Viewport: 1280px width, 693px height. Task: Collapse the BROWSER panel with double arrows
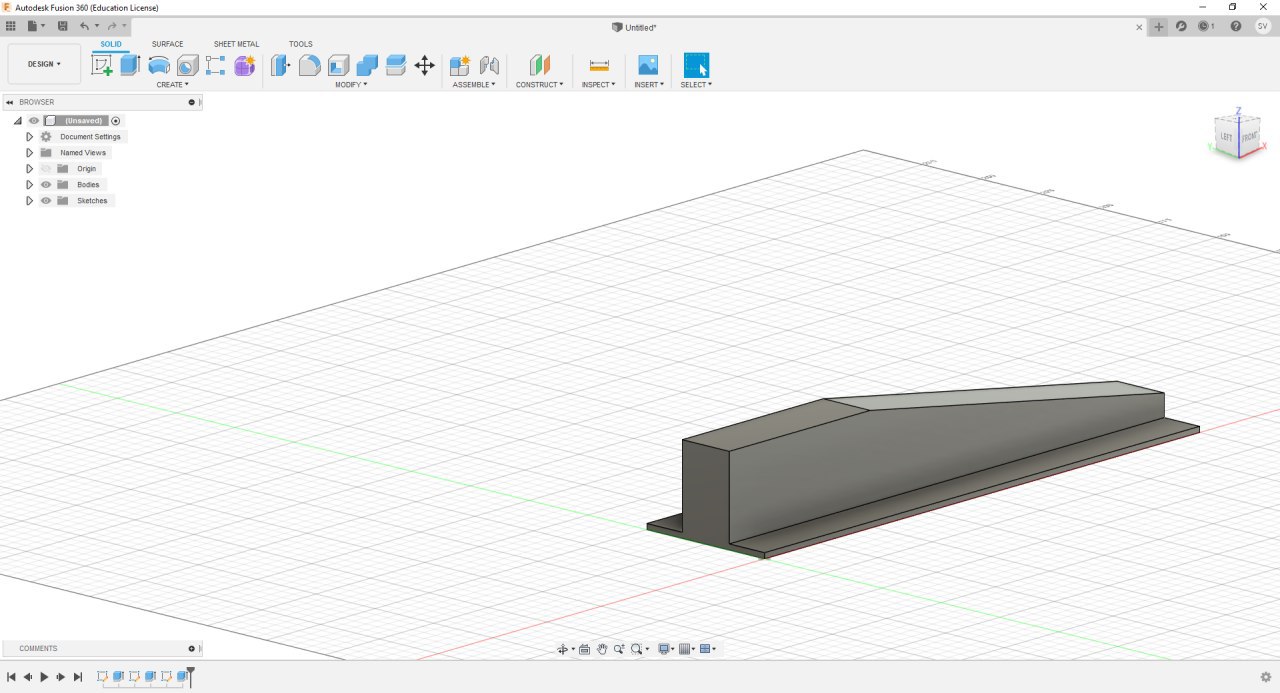10,102
